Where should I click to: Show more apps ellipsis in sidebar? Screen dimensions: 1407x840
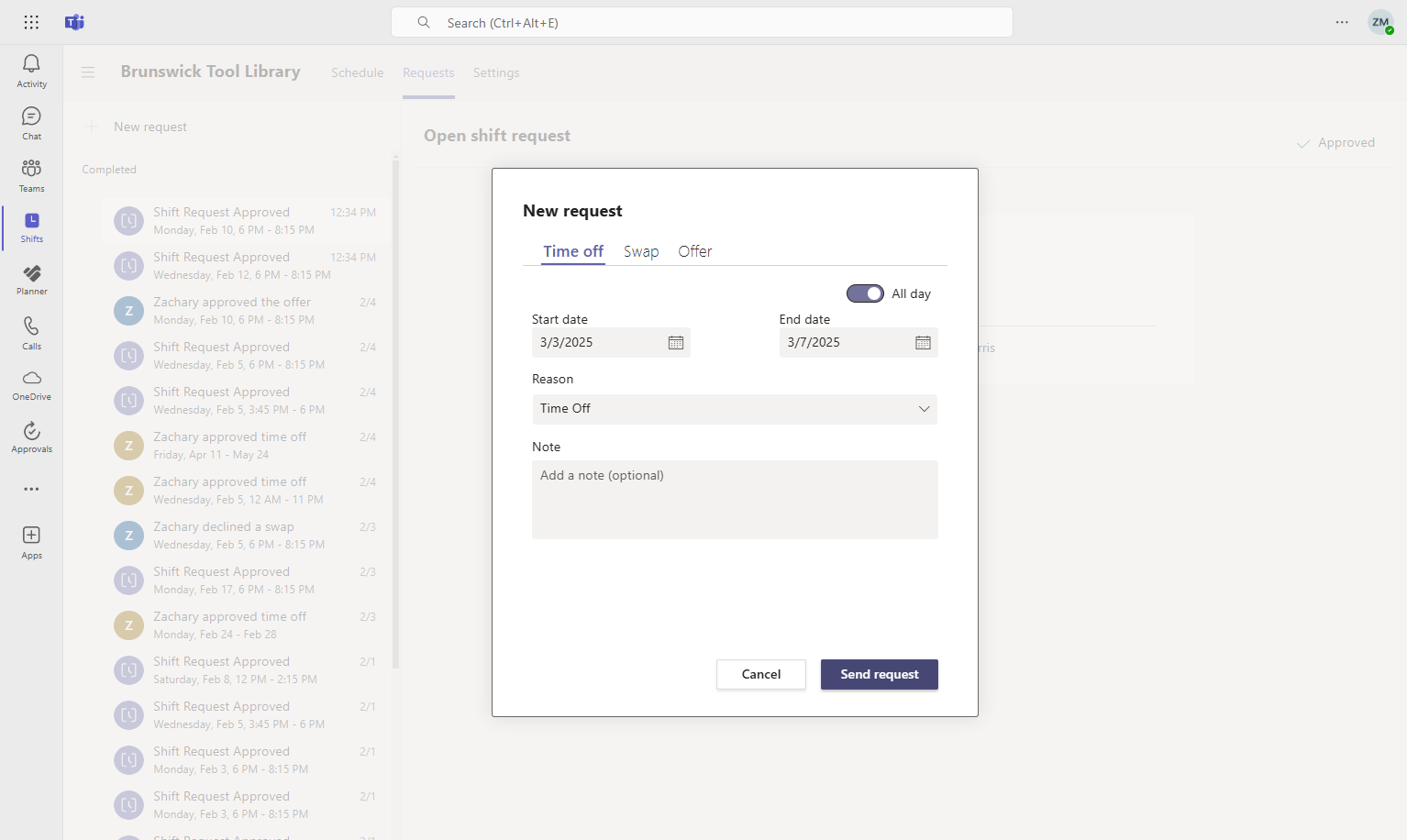31,489
